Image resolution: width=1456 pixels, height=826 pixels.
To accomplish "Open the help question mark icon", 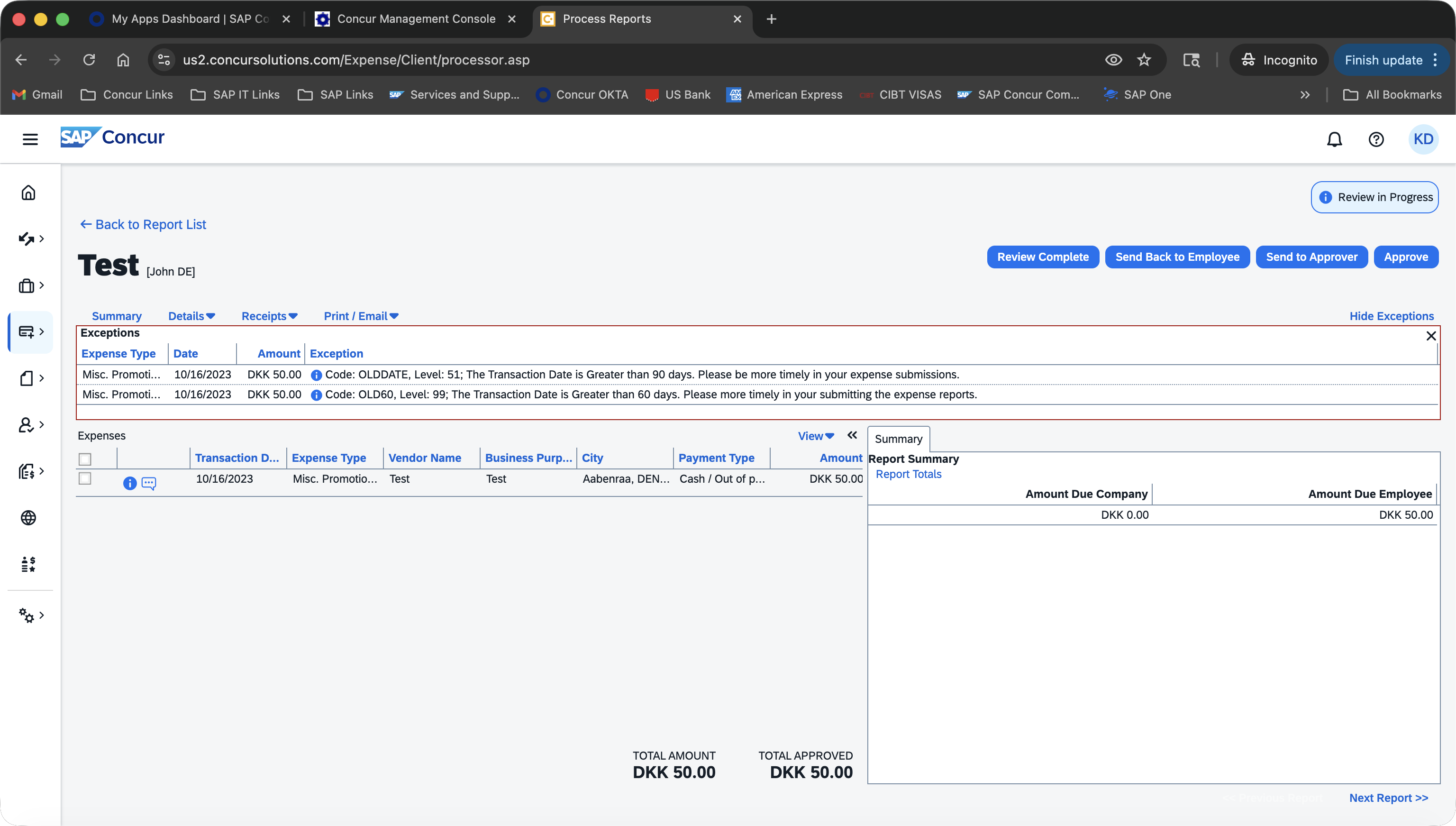I will [1376, 139].
